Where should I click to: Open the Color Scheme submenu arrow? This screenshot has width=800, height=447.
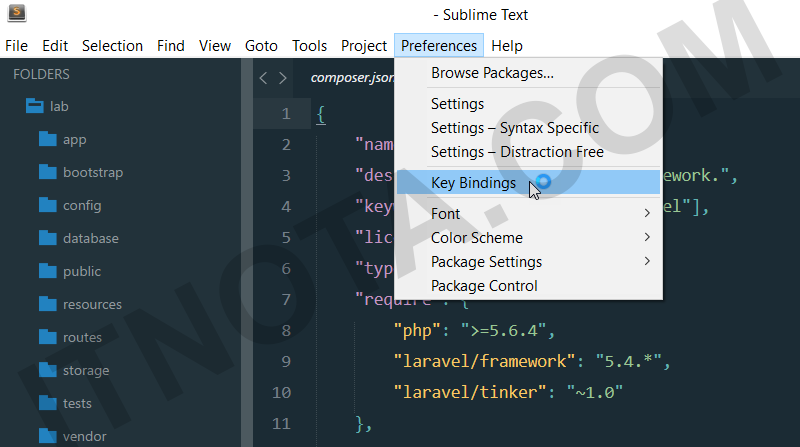647,237
